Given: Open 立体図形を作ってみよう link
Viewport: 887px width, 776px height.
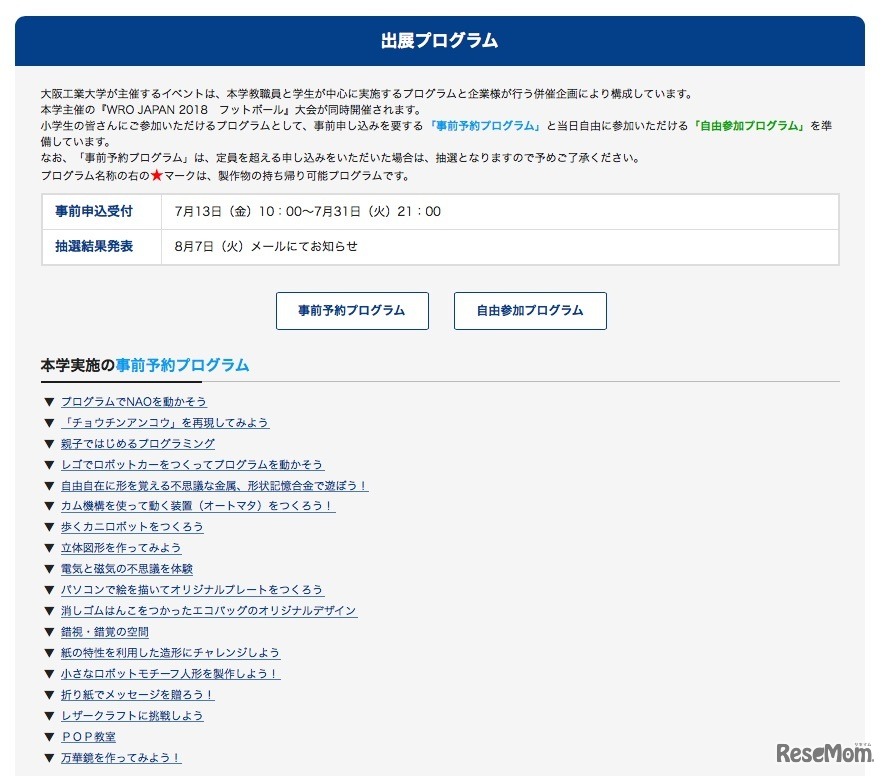Looking at the screenshot, I should point(125,548).
